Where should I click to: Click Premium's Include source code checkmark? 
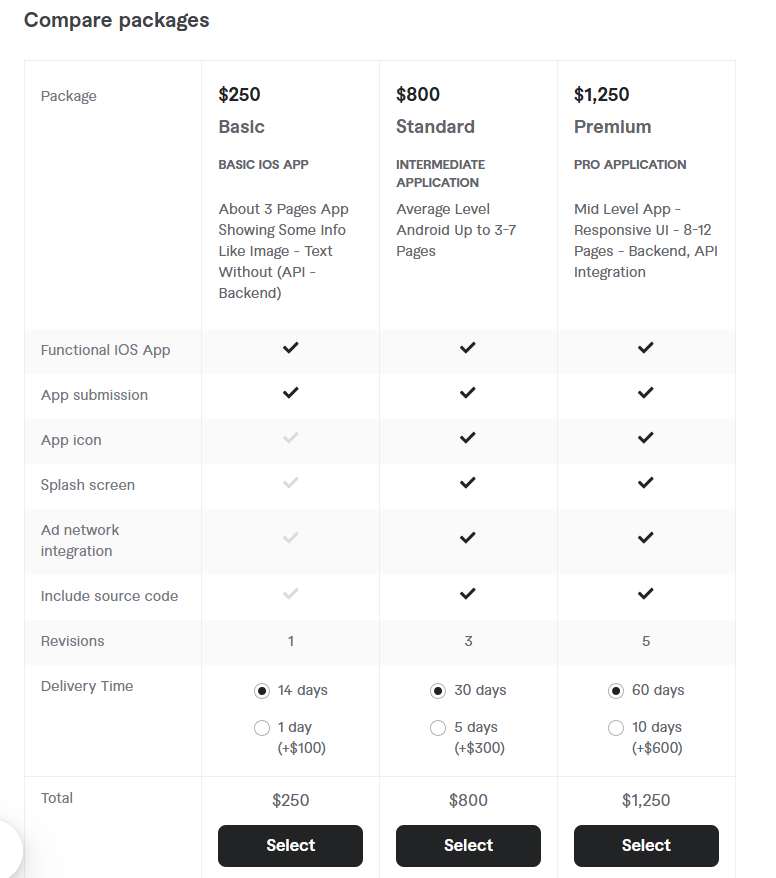[646, 593]
